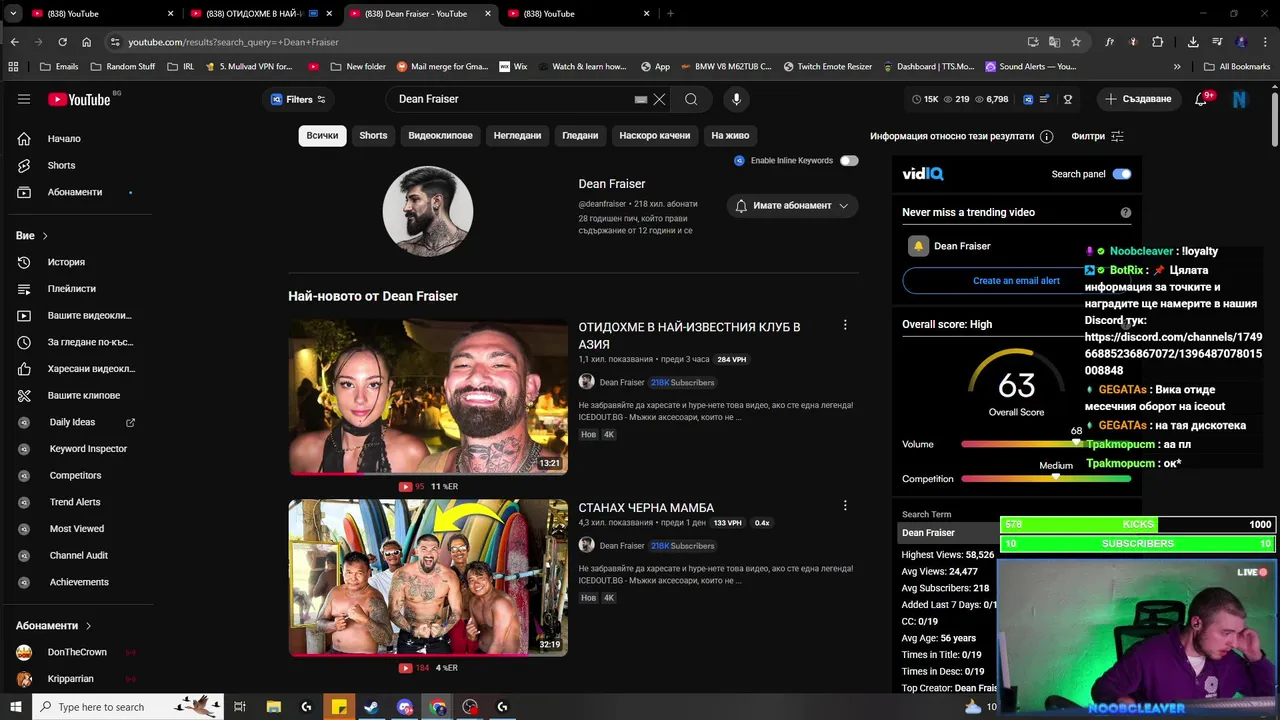Open the Twitch Emote Resizer bookmark
Screen dimensions: 1280x720
tap(827, 67)
